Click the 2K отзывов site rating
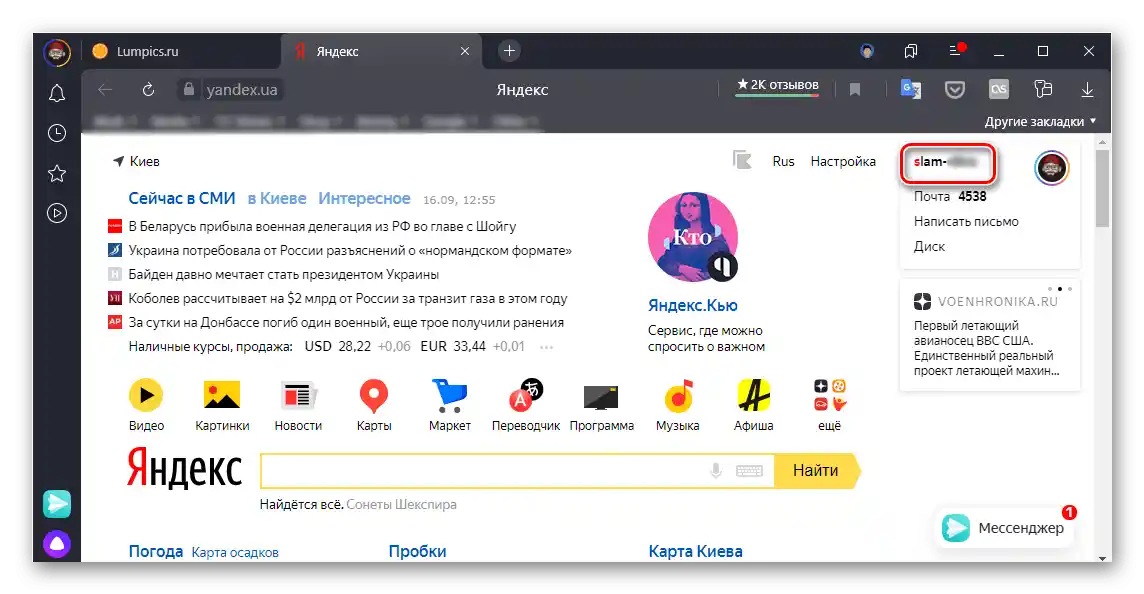Viewport: 1144px width, 594px height. pos(778,86)
